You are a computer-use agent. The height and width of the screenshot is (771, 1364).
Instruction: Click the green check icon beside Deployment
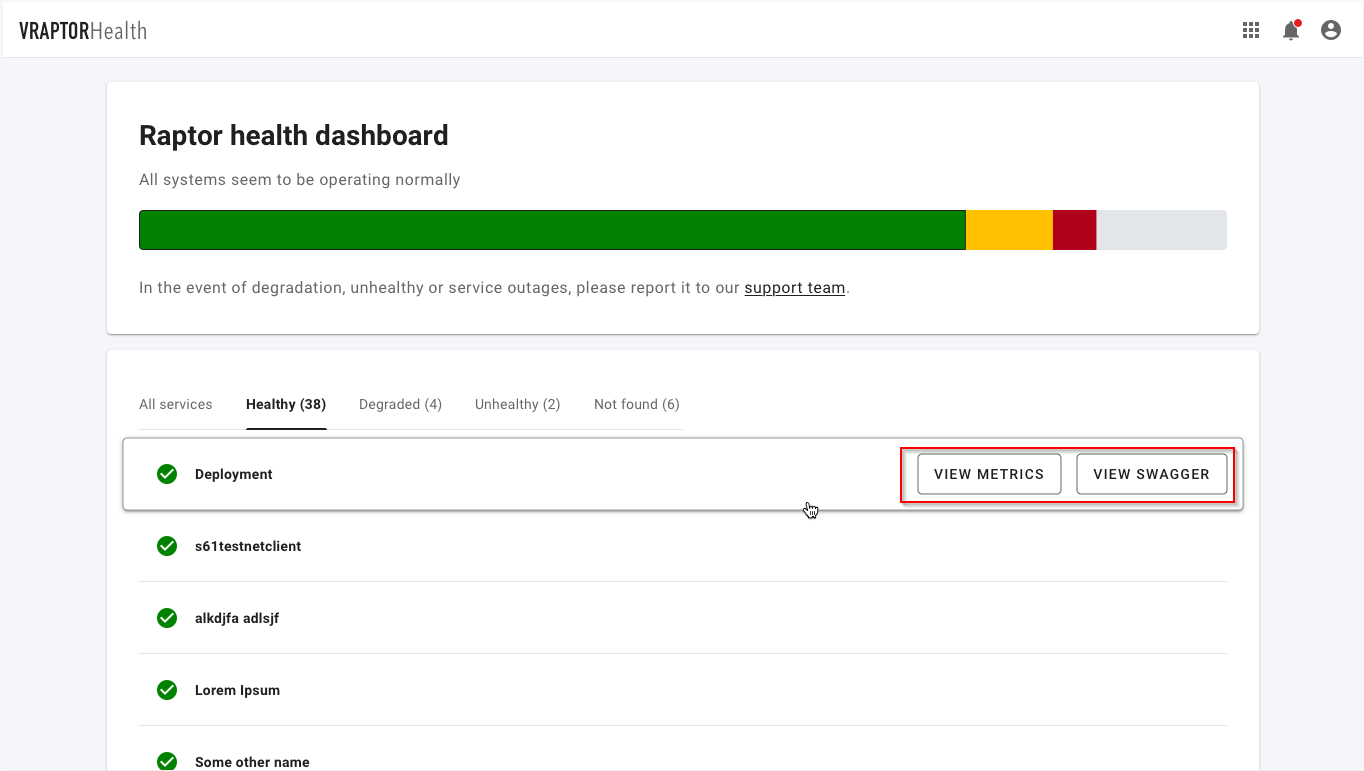[x=167, y=474]
